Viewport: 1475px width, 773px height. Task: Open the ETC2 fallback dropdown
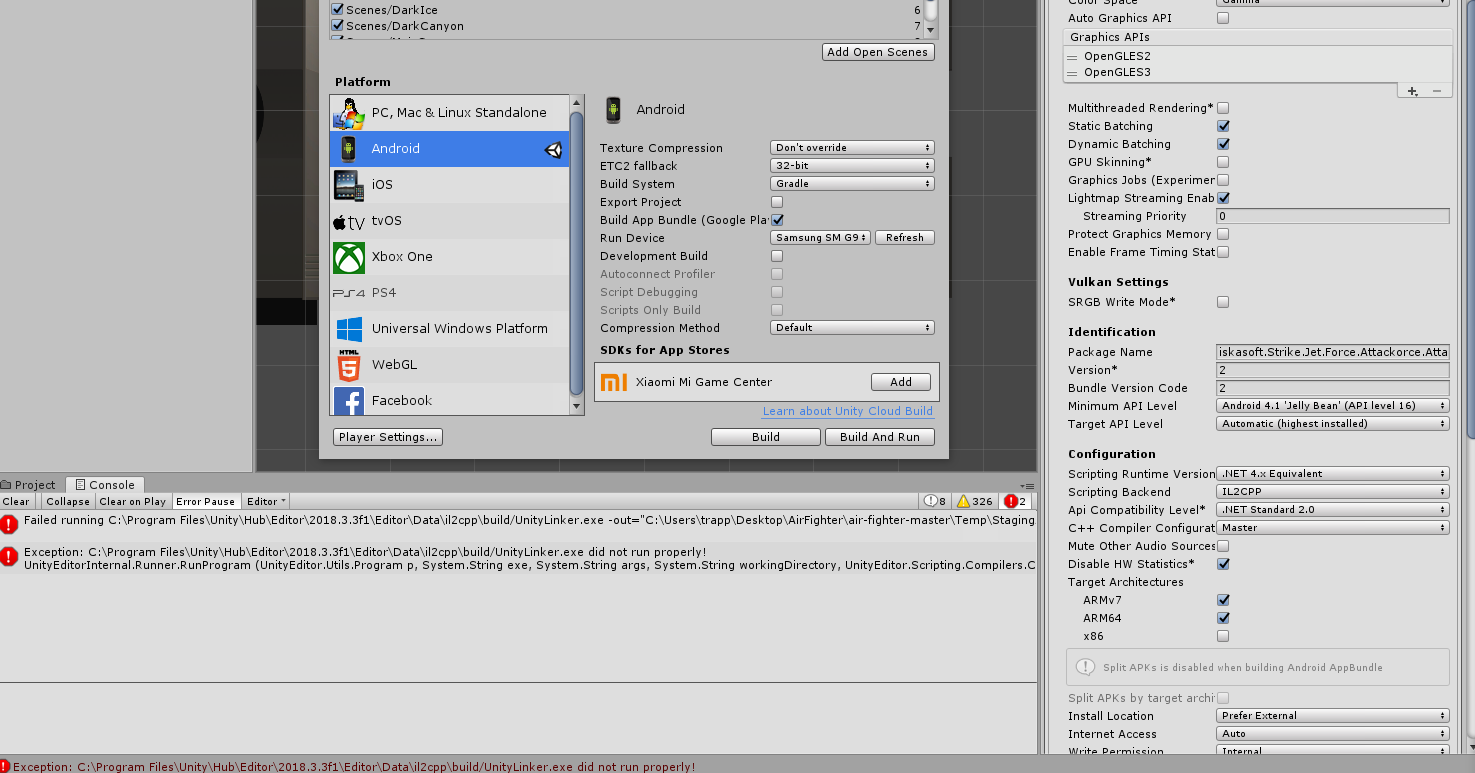852,166
